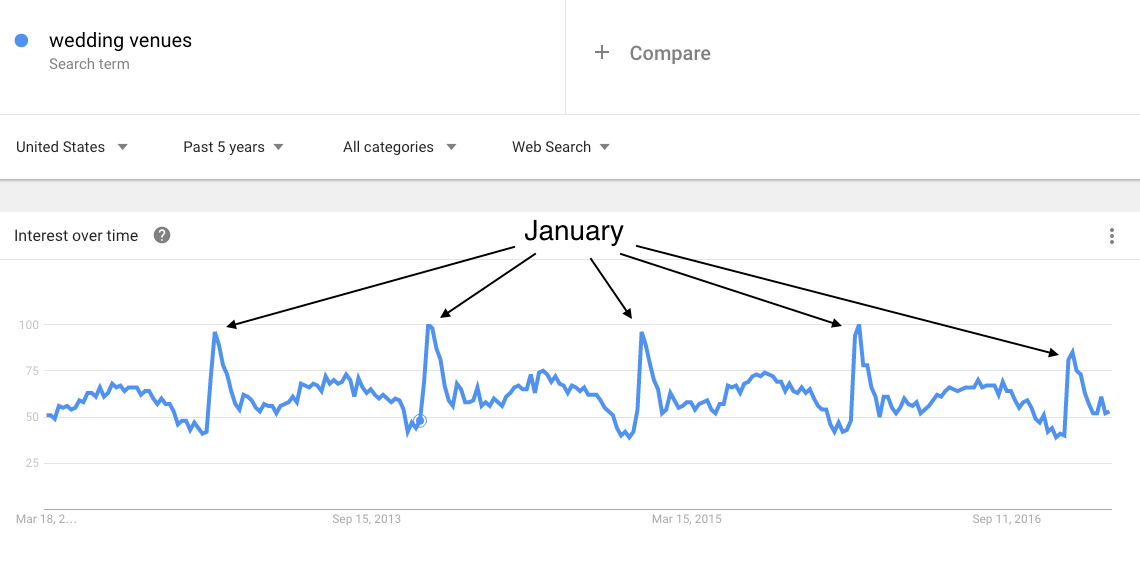Click the Interest over time heading
This screenshot has height=574, width=1140.
coord(76,236)
